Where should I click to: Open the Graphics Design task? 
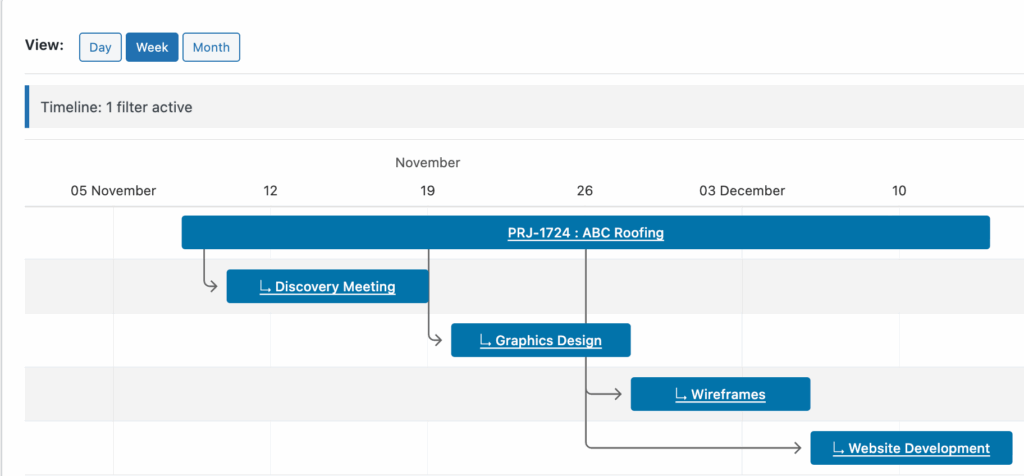point(548,341)
